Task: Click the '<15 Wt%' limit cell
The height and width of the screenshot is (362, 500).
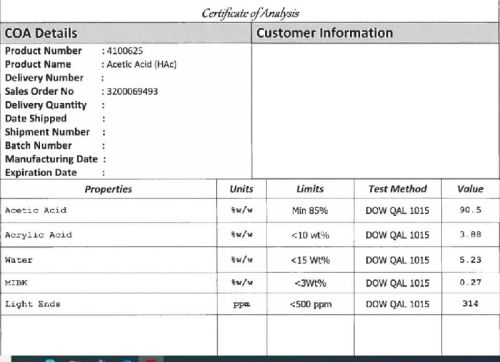Action: pyautogui.click(x=310, y=260)
